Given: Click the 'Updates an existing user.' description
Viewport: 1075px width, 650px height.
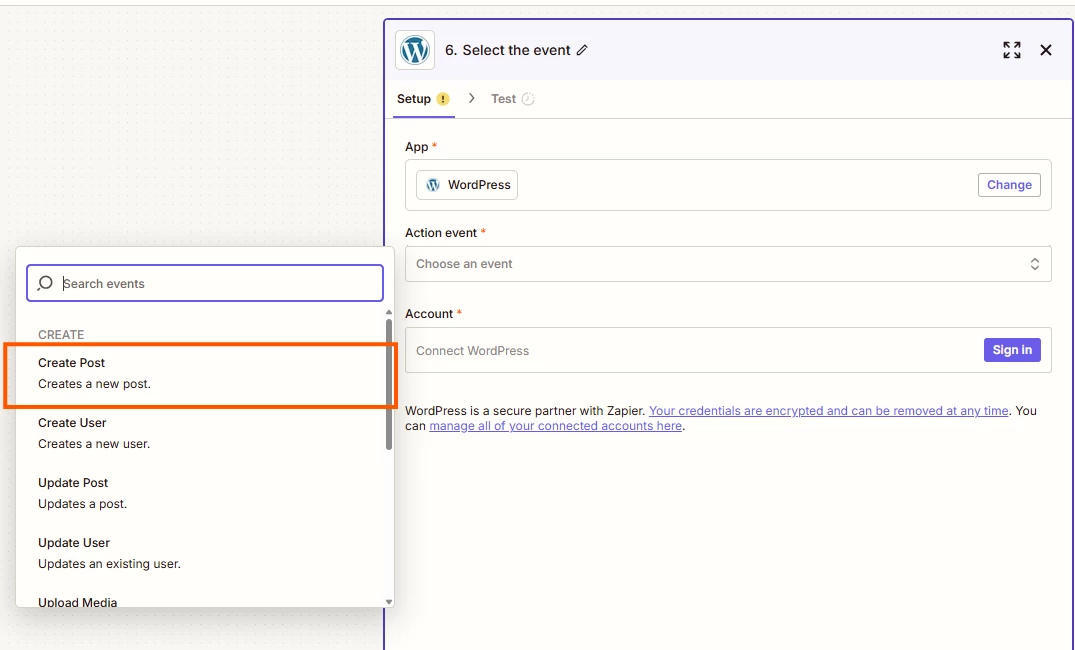Looking at the screenshot, I should click(x=109, y=564).
